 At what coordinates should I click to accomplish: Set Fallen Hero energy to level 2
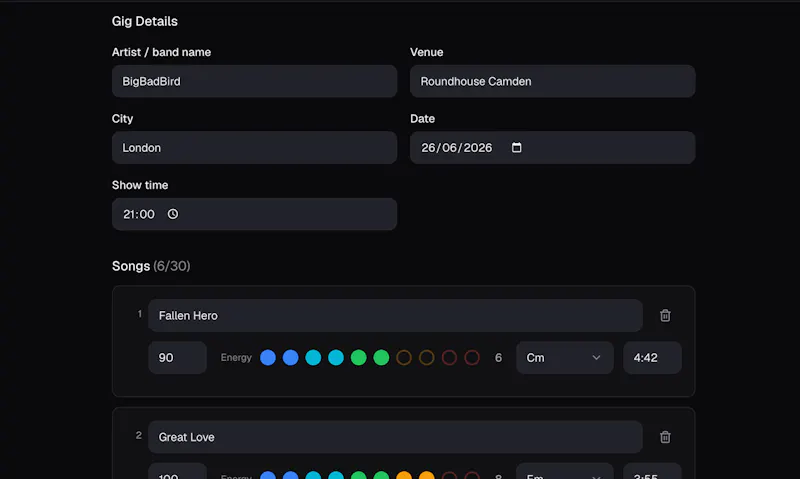[x=290, y=358]
